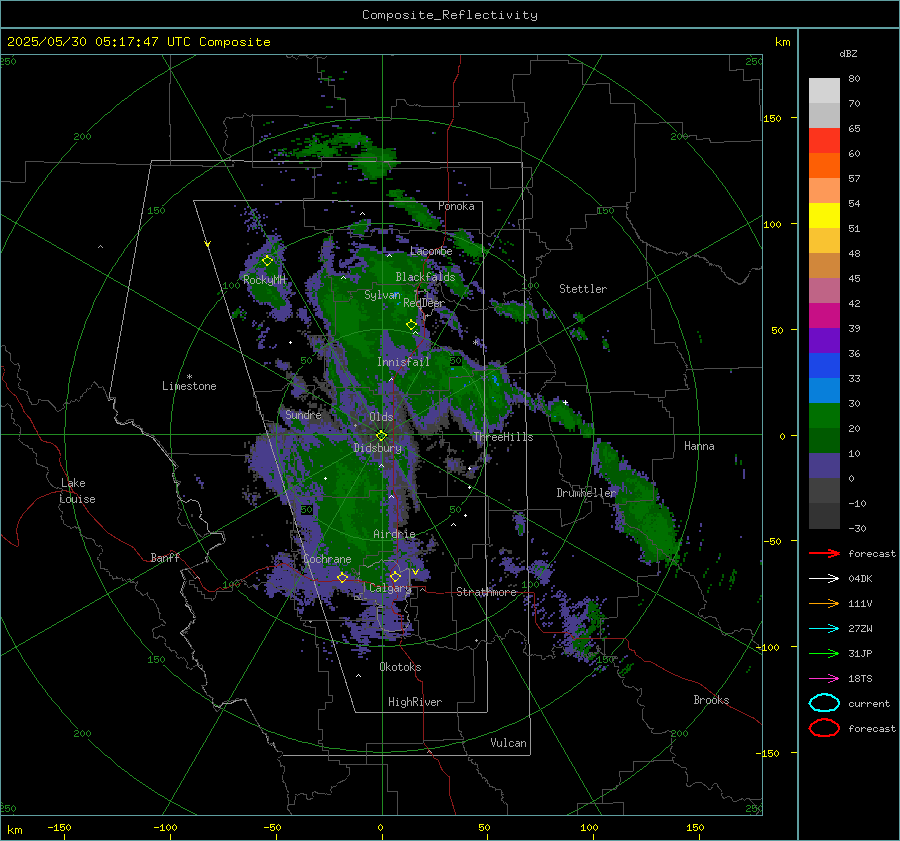The image size is (900, 841).
Task: Click the Stettler city label
Action: coord(583,289)
